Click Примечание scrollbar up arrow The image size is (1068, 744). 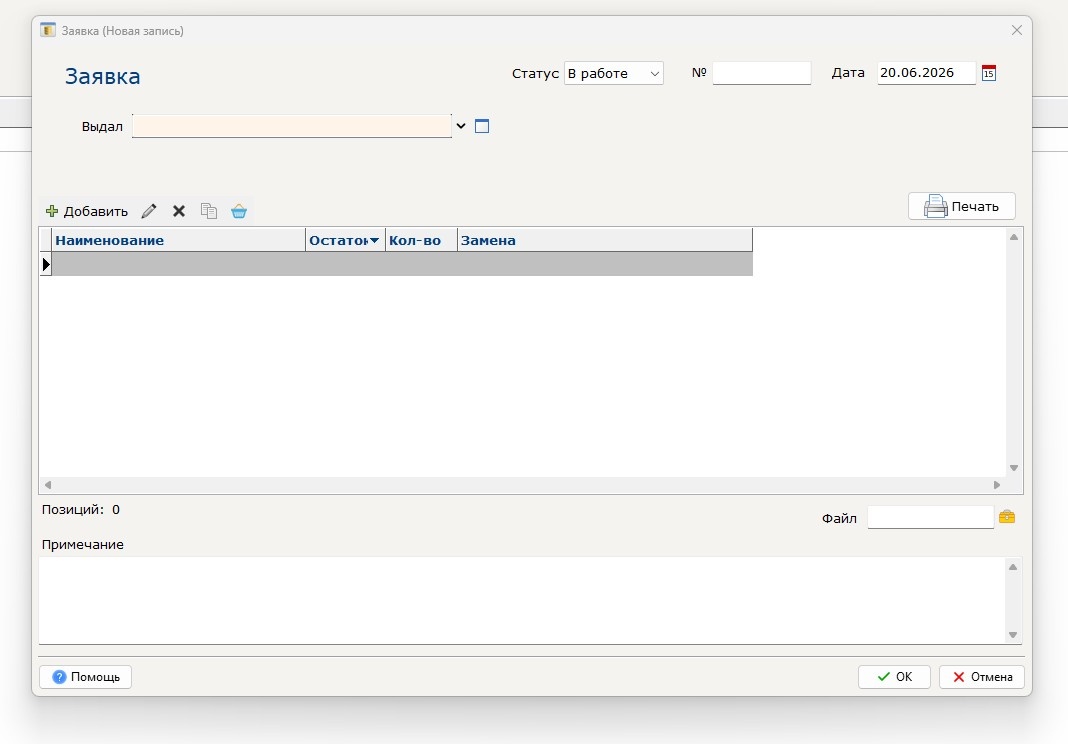pos(1013,567)
